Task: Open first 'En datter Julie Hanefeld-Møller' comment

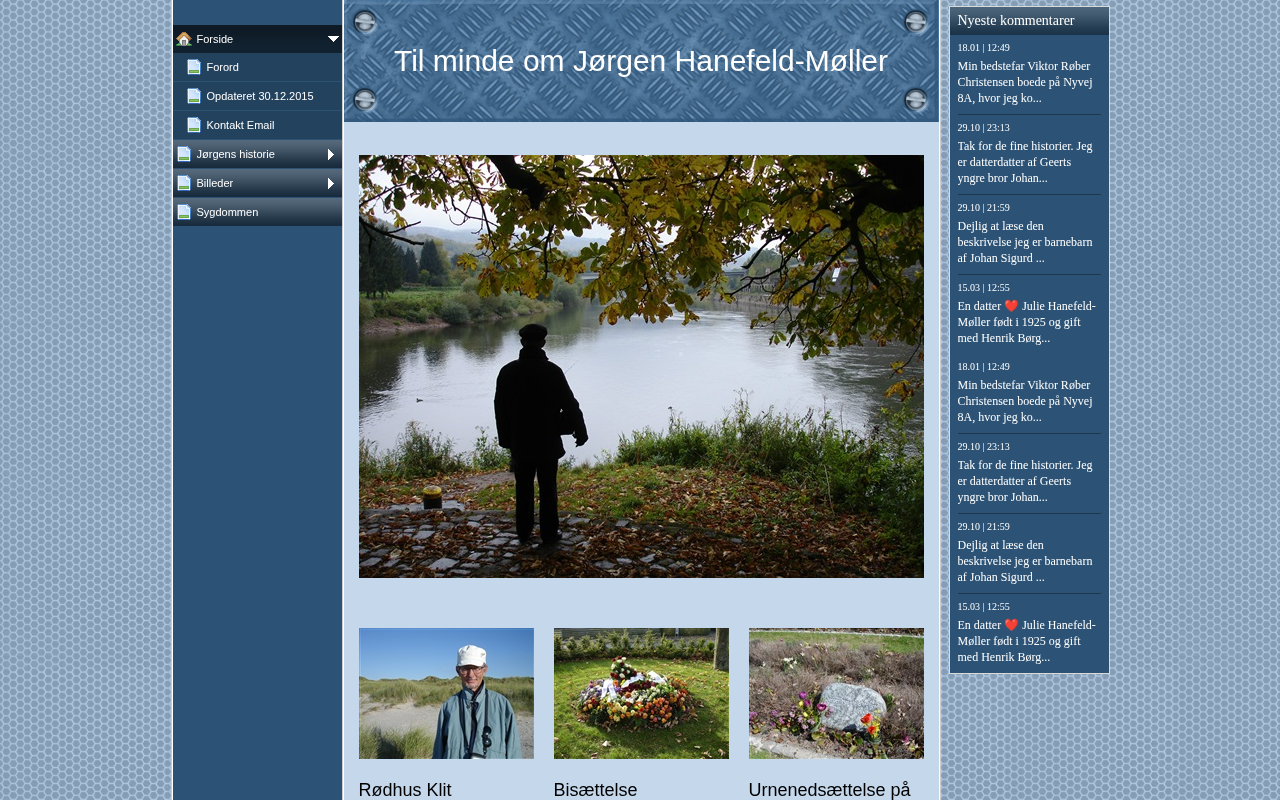Action: coord(1027,322)
